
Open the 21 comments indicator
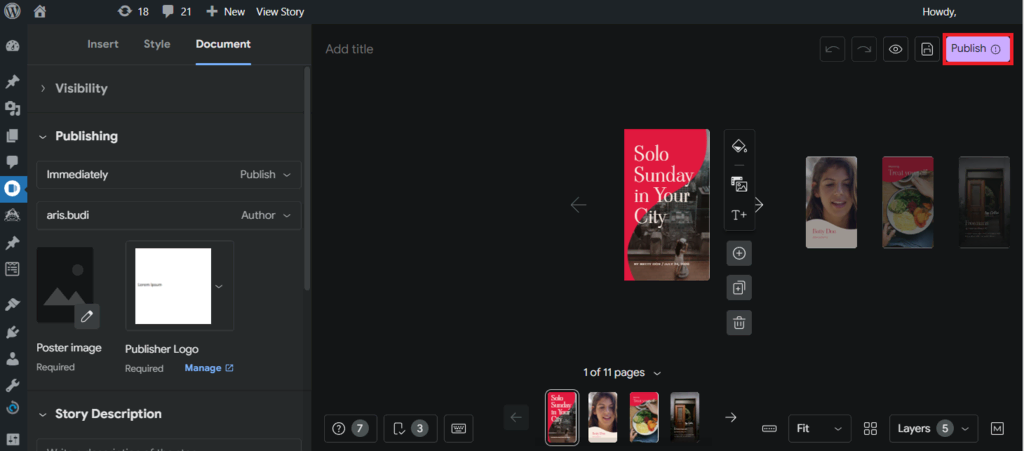coord(176,12)
